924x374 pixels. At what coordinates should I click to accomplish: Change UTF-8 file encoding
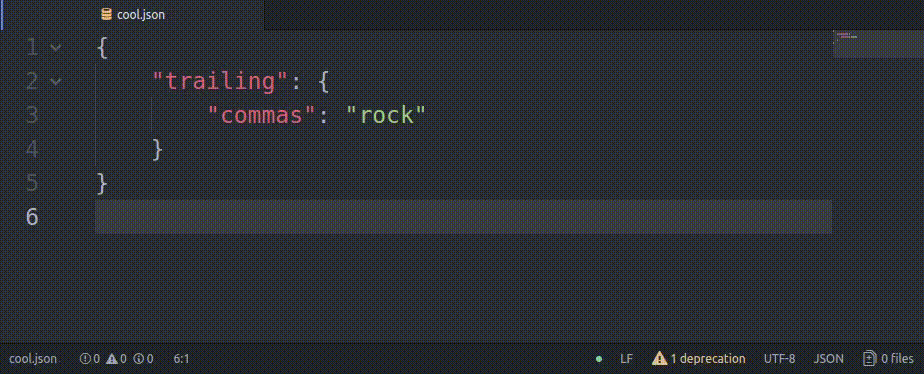click(x=780, y=358)
